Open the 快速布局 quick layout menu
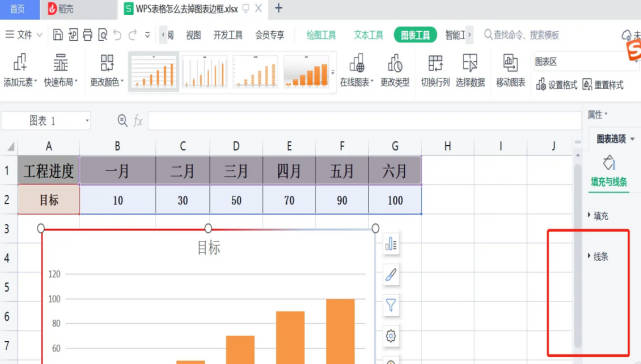 61,70
